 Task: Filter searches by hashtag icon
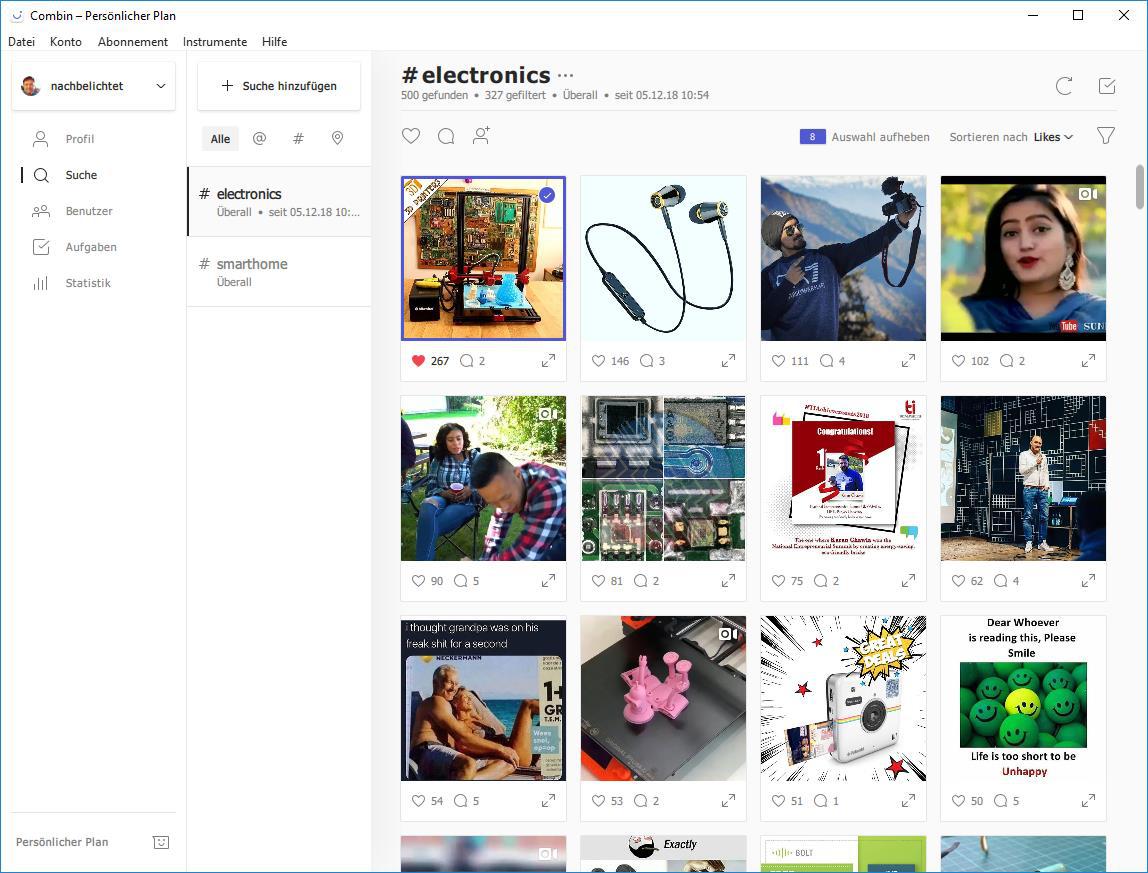298,139
